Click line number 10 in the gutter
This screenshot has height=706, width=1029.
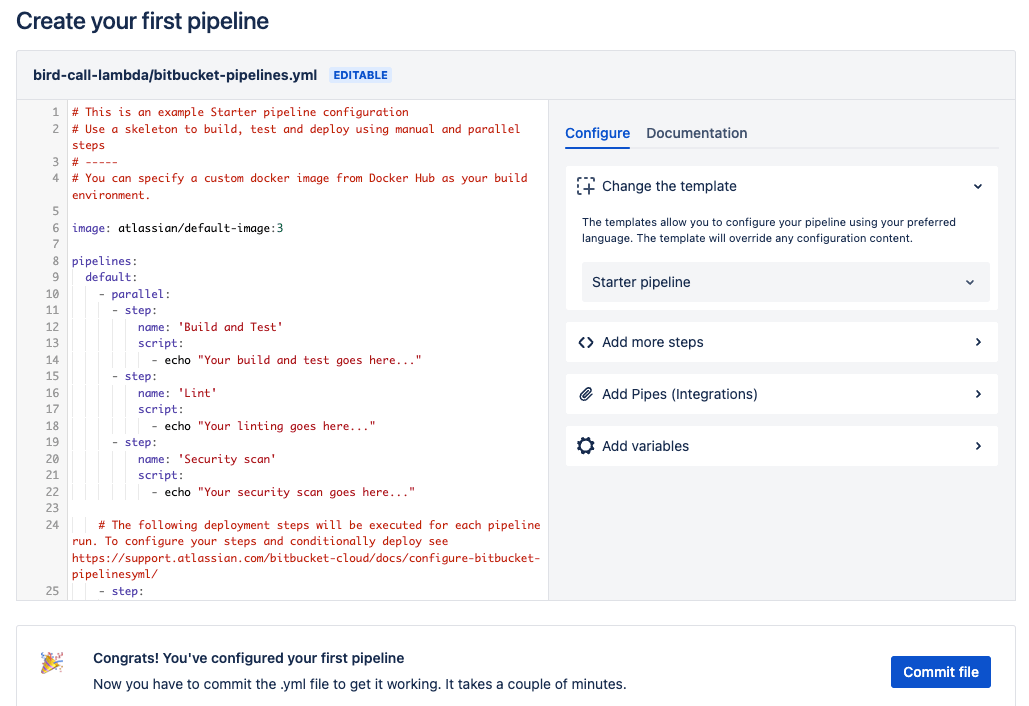coord(52,294)
